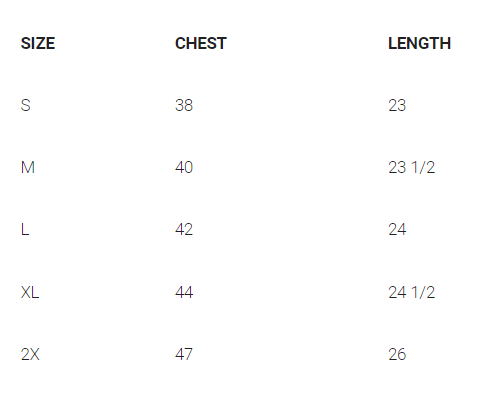Image resolution: width=495 pixels, height=407 pixels.
Task: Click chest value 38
Action: pos(184,105)
